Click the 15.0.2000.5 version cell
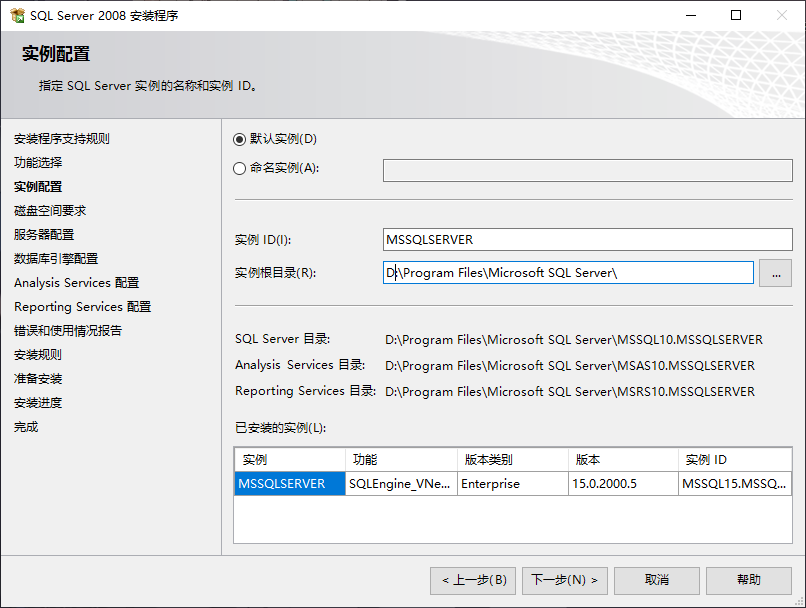The height and width of the screenshot is (608, 806). tap(623, 484)
